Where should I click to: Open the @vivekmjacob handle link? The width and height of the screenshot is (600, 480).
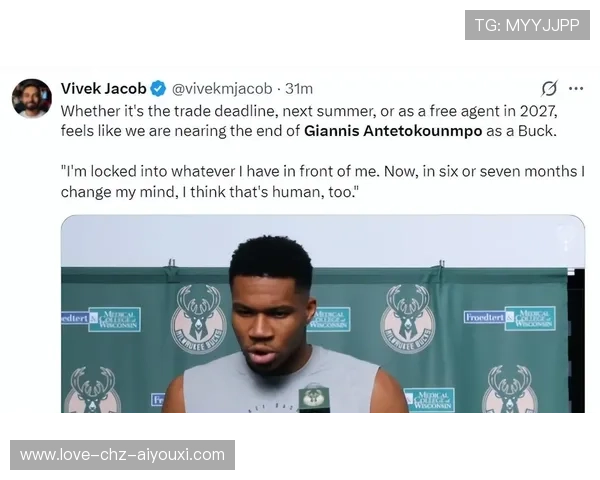click(x=222, y=89)
